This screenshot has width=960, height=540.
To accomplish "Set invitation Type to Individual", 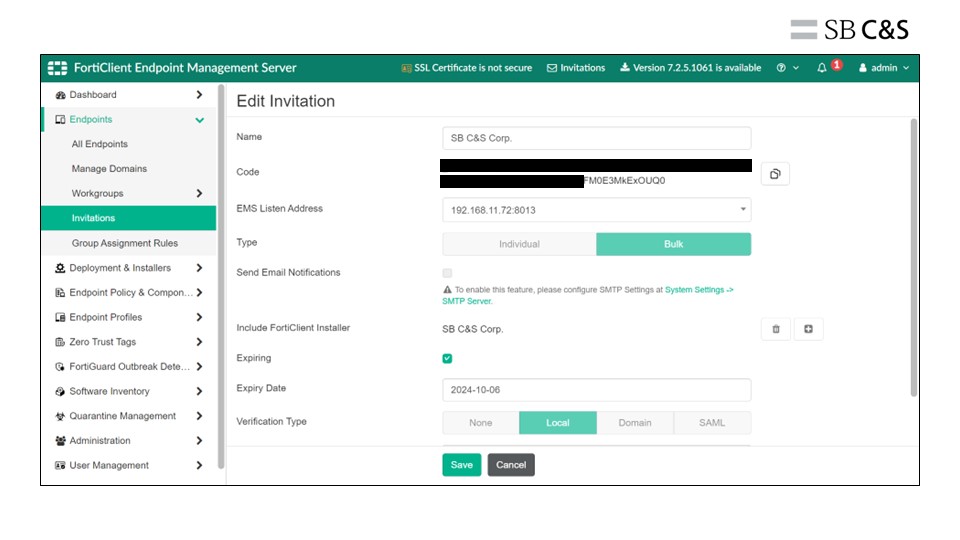I will [519, 244].
